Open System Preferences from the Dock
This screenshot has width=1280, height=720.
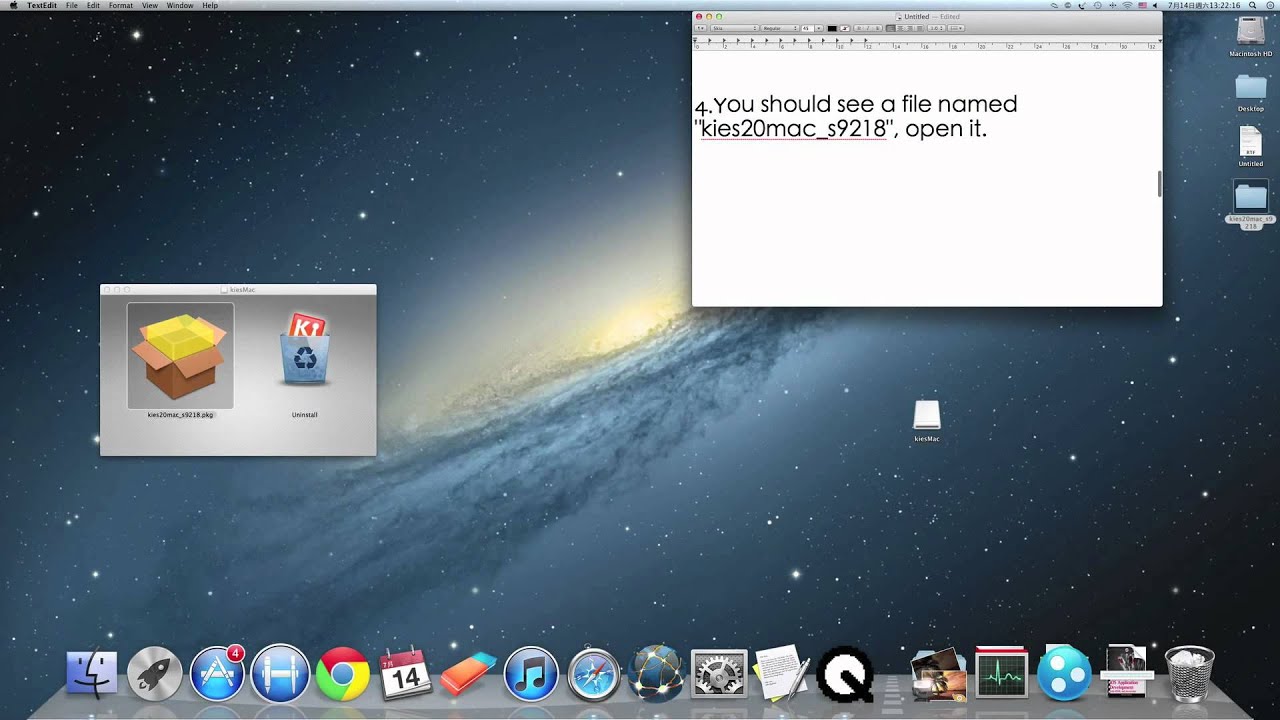(x=719, y=673)
